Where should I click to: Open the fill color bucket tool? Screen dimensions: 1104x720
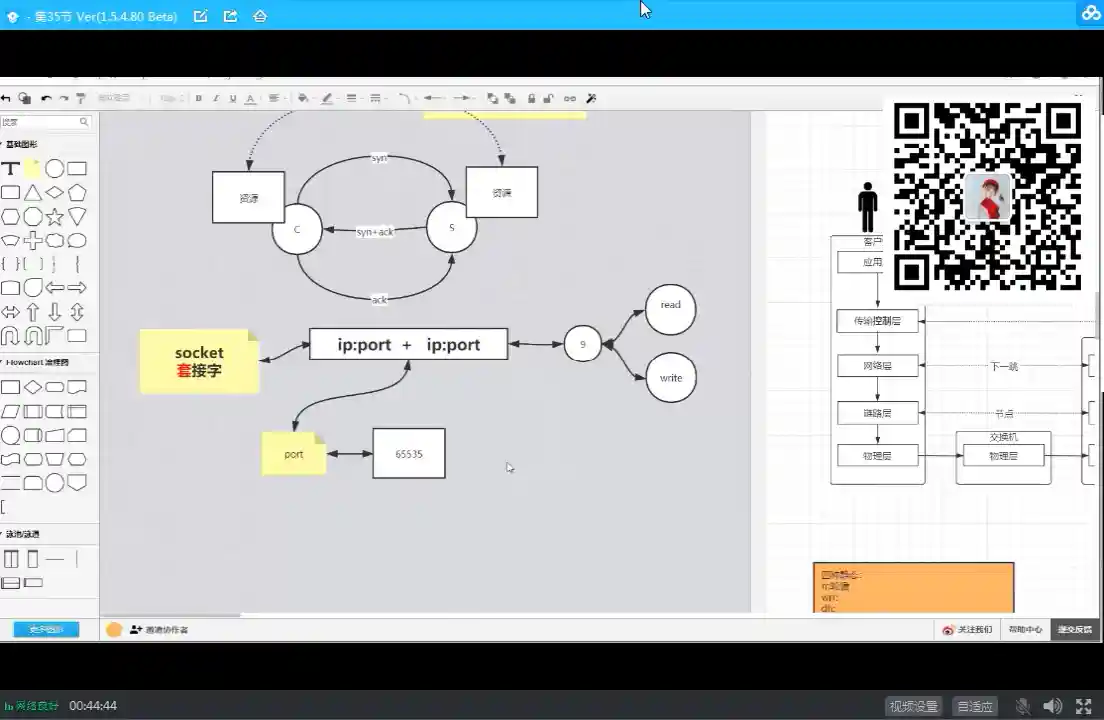pos(303,99)
